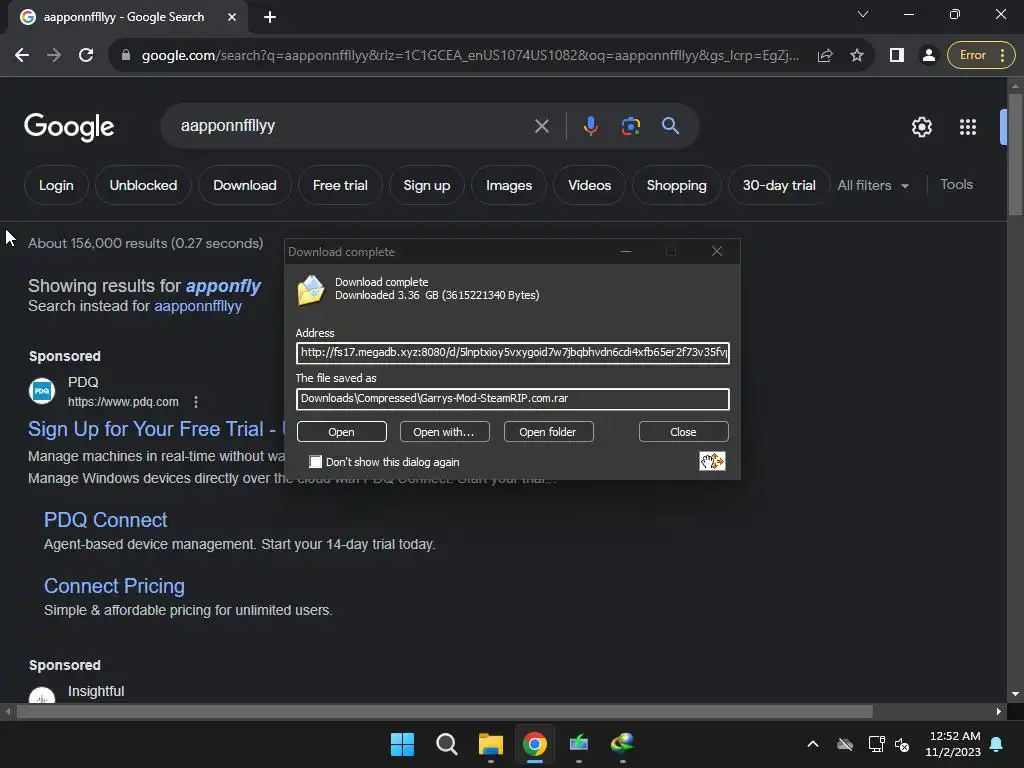
Task: Open the Google apps grid
Action: [968, 127]
